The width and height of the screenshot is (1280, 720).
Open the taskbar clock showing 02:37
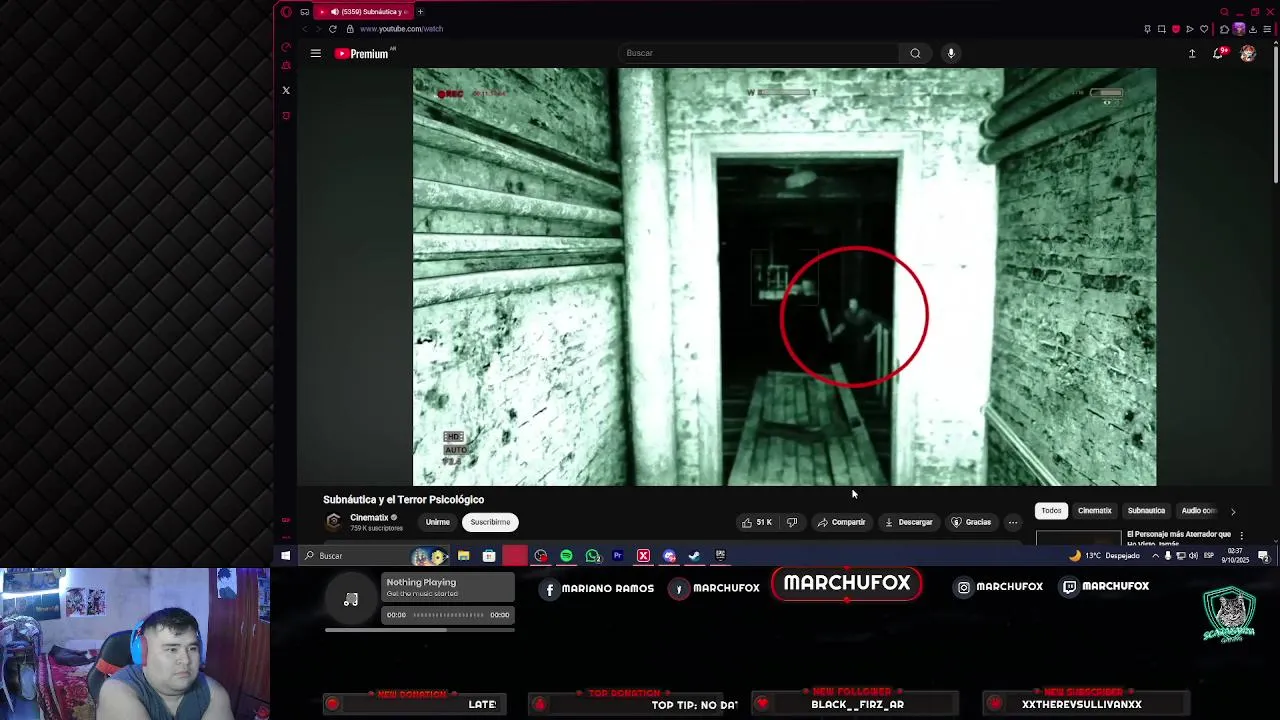(1236, 555)
